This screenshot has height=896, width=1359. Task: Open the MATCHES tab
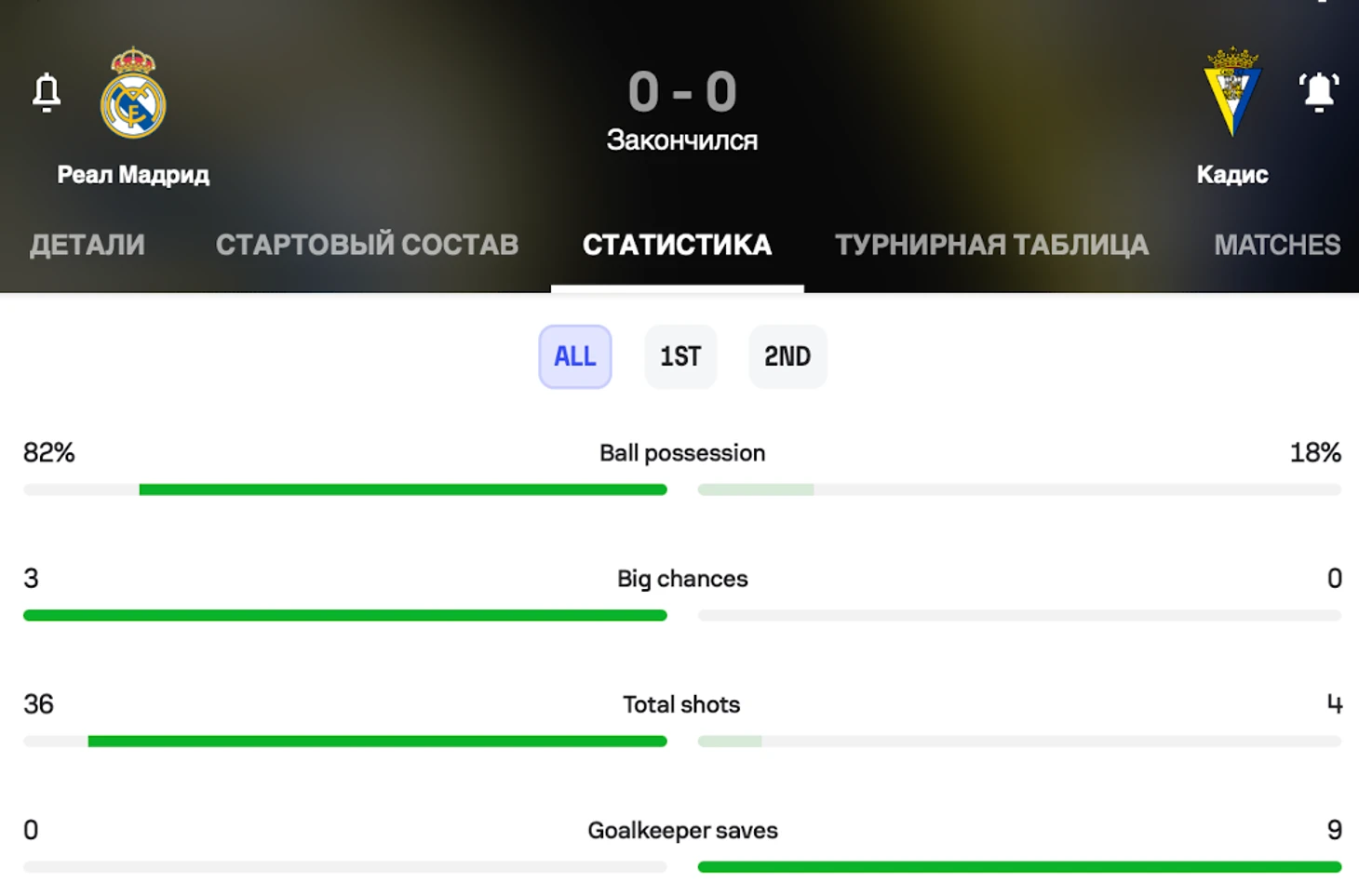(x=1277, y=245)
